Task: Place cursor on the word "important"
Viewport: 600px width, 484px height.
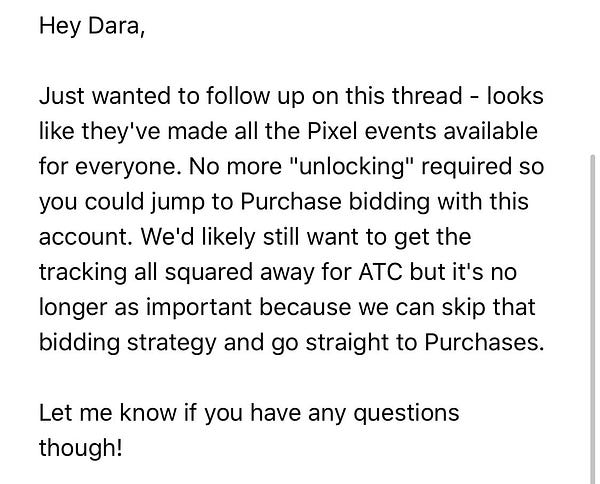Action: pyautogui.click(x=199, y=308)
